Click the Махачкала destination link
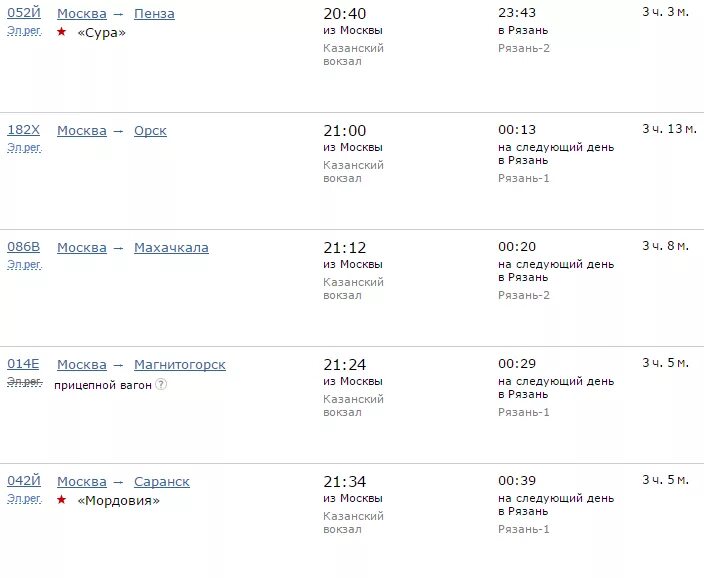The height and width of the screenshot is (578, 704). (171, 247)
